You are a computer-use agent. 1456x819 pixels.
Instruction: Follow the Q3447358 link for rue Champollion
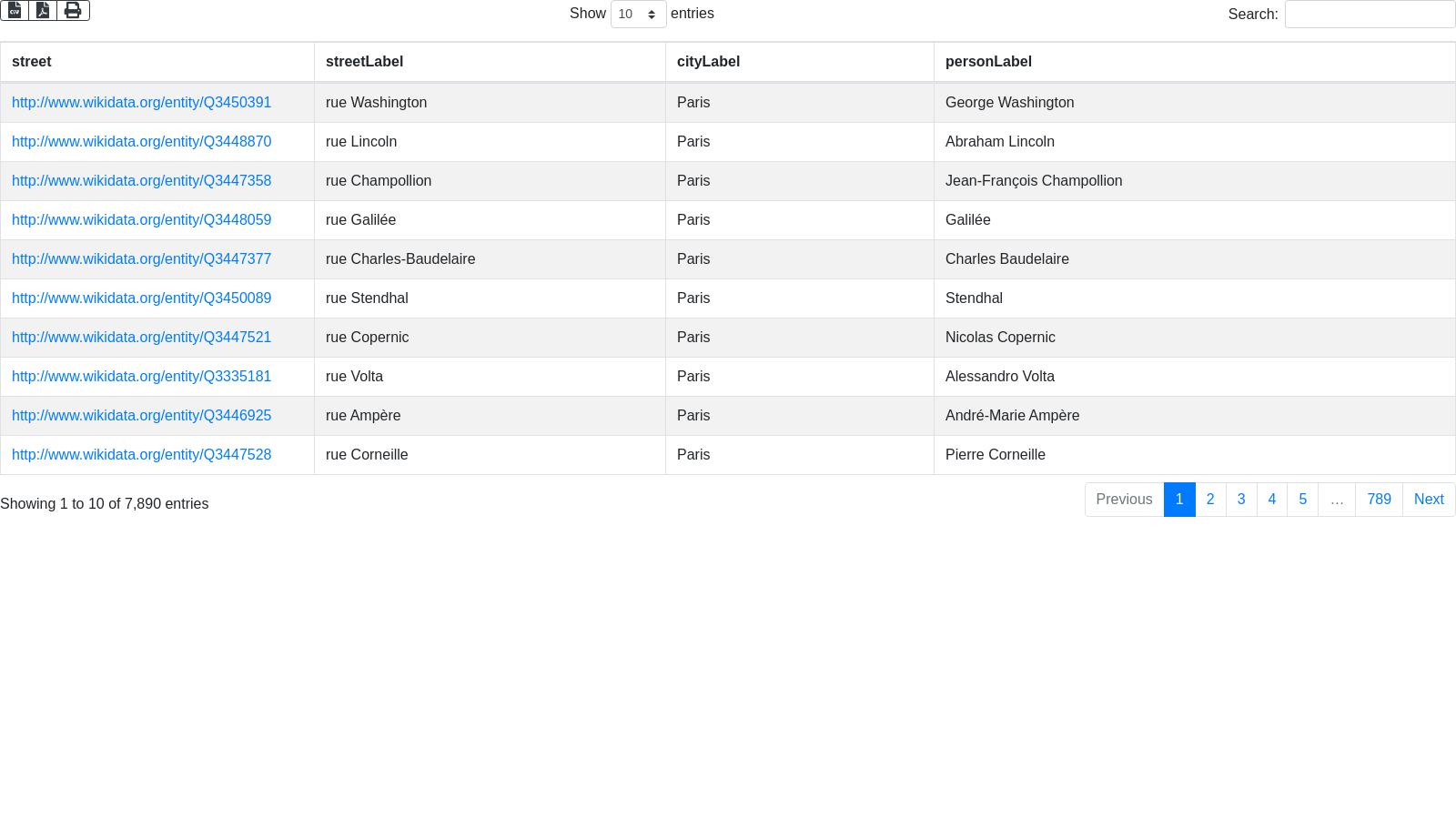[141, 181]
